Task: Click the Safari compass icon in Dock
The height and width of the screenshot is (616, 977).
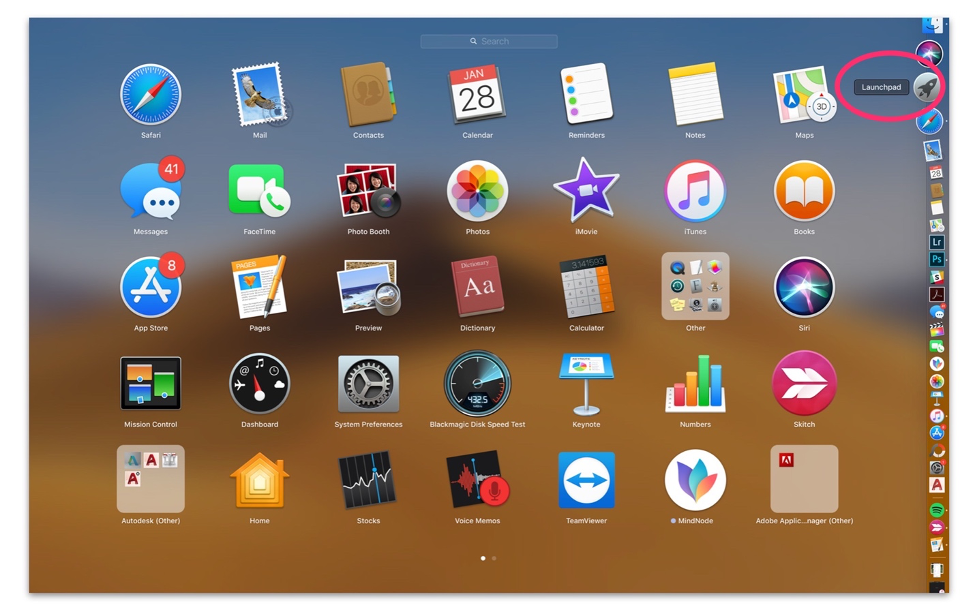Action: coord(929,121)
